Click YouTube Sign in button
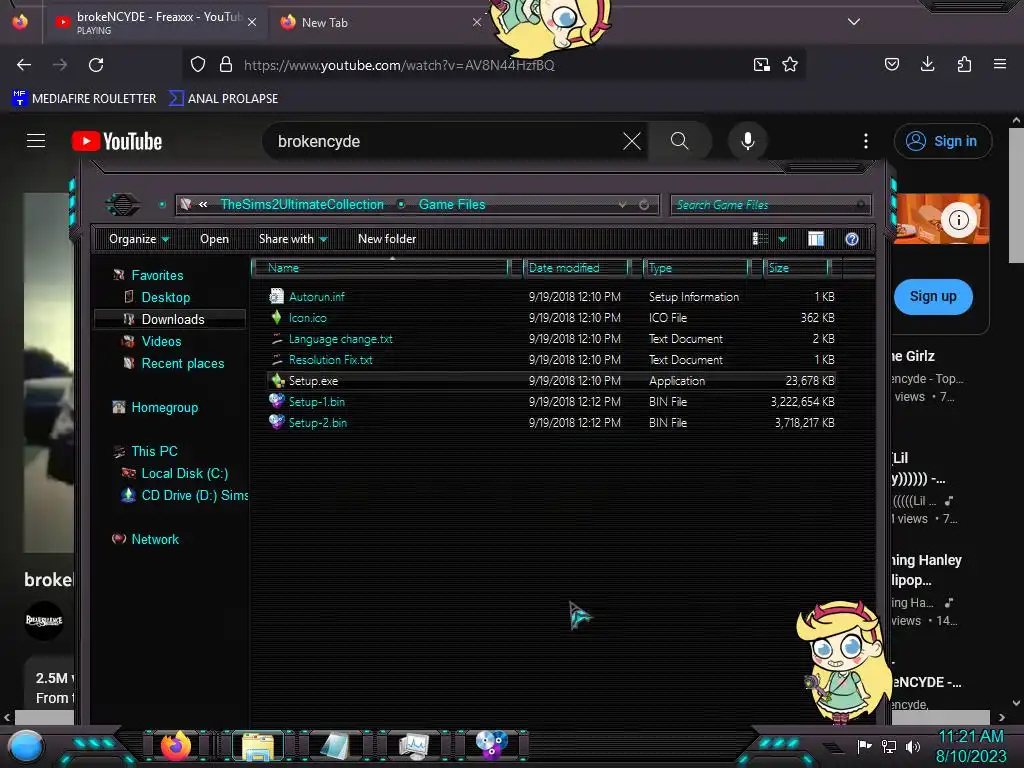Image resolution: width=1024 pixels, height=768 pixels. 942,141
